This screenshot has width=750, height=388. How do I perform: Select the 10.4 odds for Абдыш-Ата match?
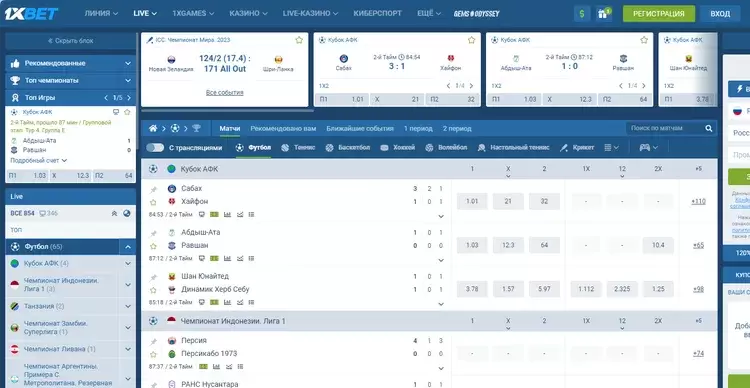click(658, 245)
